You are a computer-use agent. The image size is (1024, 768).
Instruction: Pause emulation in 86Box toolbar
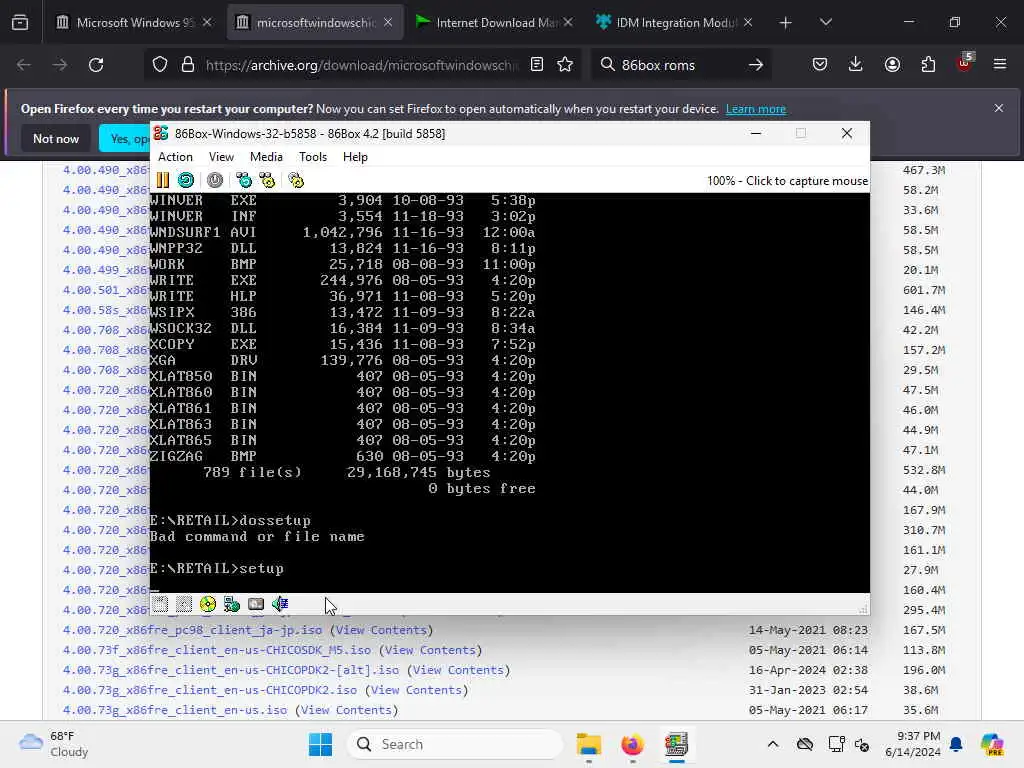coord(163,180)
